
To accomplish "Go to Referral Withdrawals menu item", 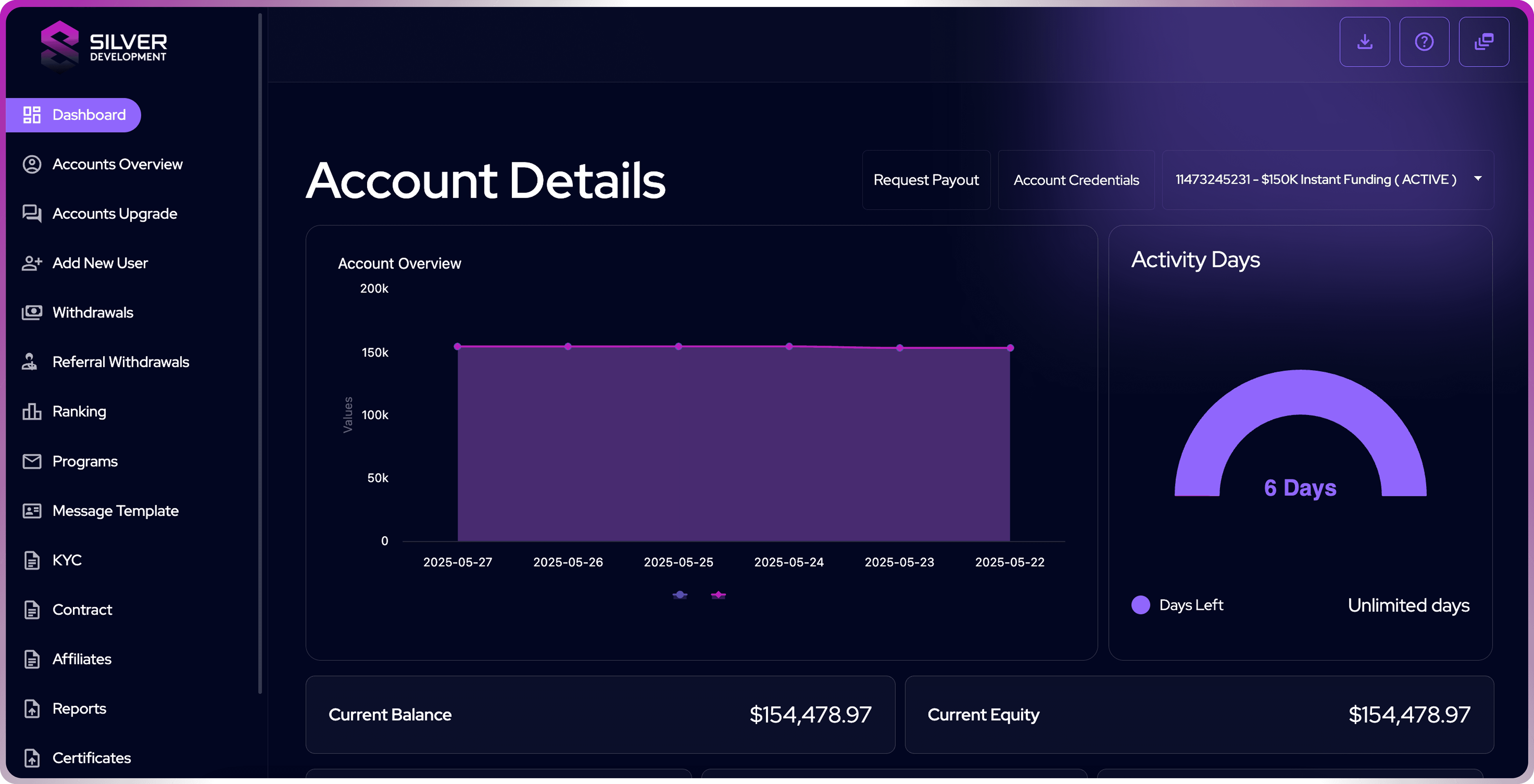I will pos(120,362).
